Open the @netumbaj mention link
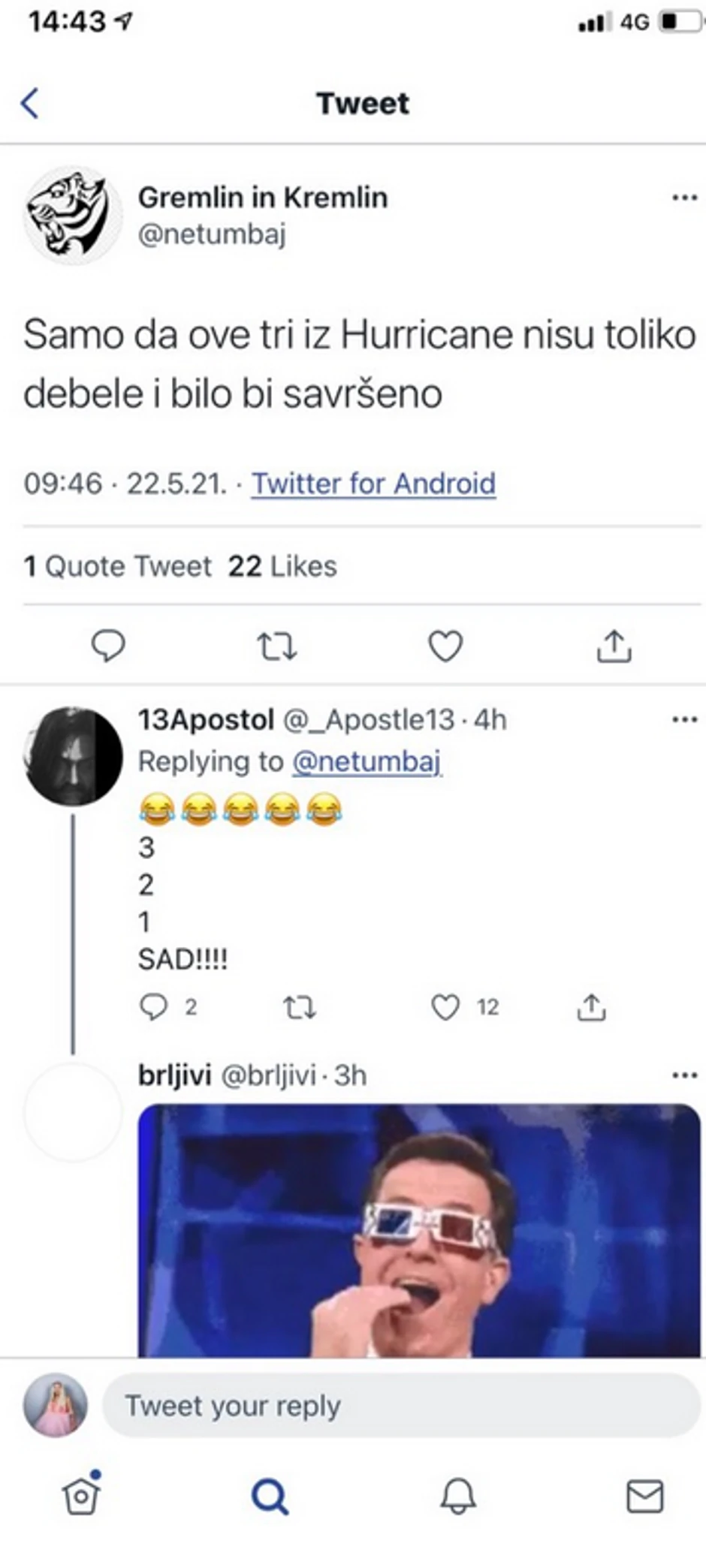The image size is (706, 1568). pos(367,761)
